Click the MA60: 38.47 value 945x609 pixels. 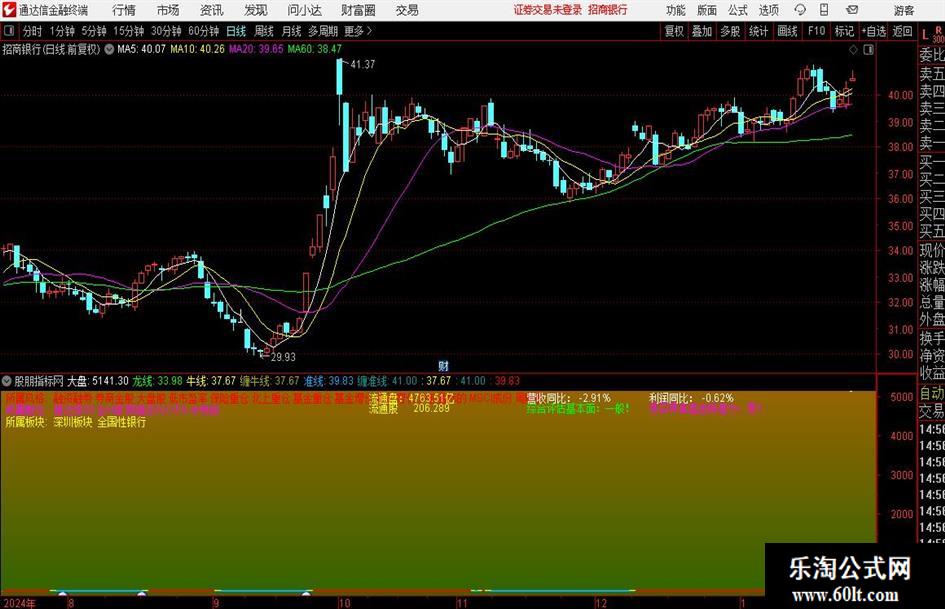(315, 49)
